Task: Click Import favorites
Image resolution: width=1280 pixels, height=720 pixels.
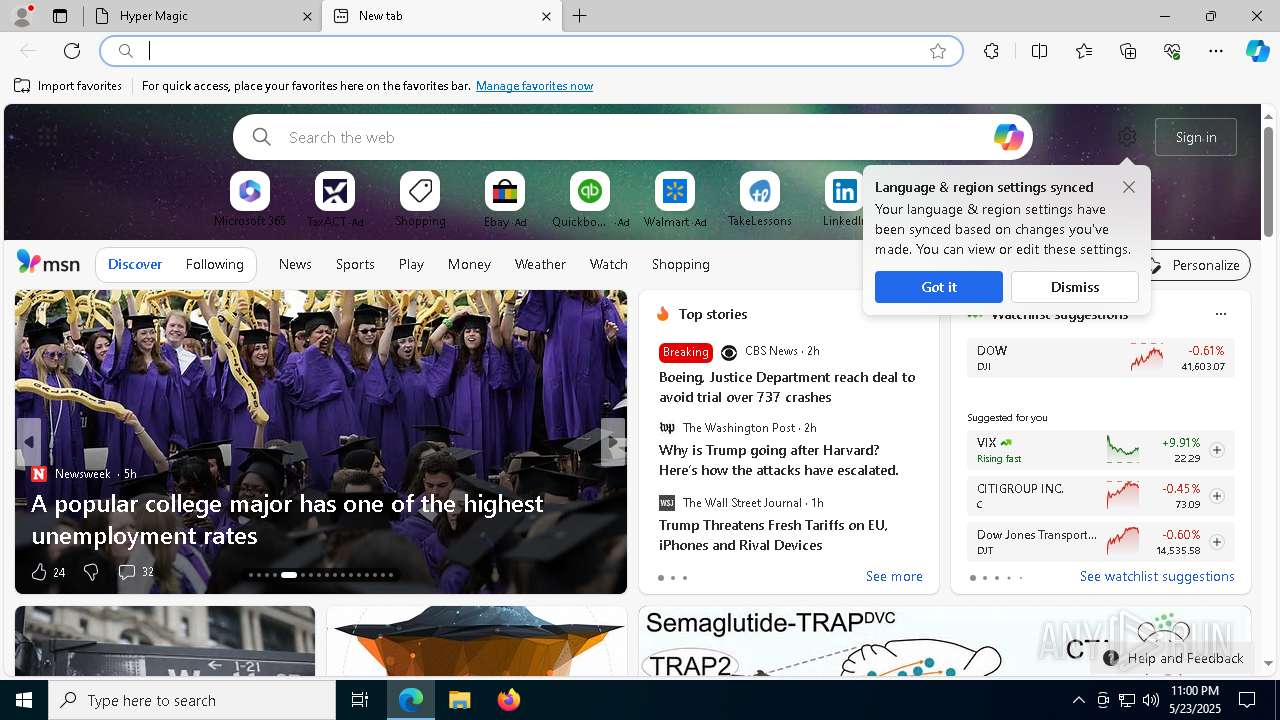Action: click(68, 86)
